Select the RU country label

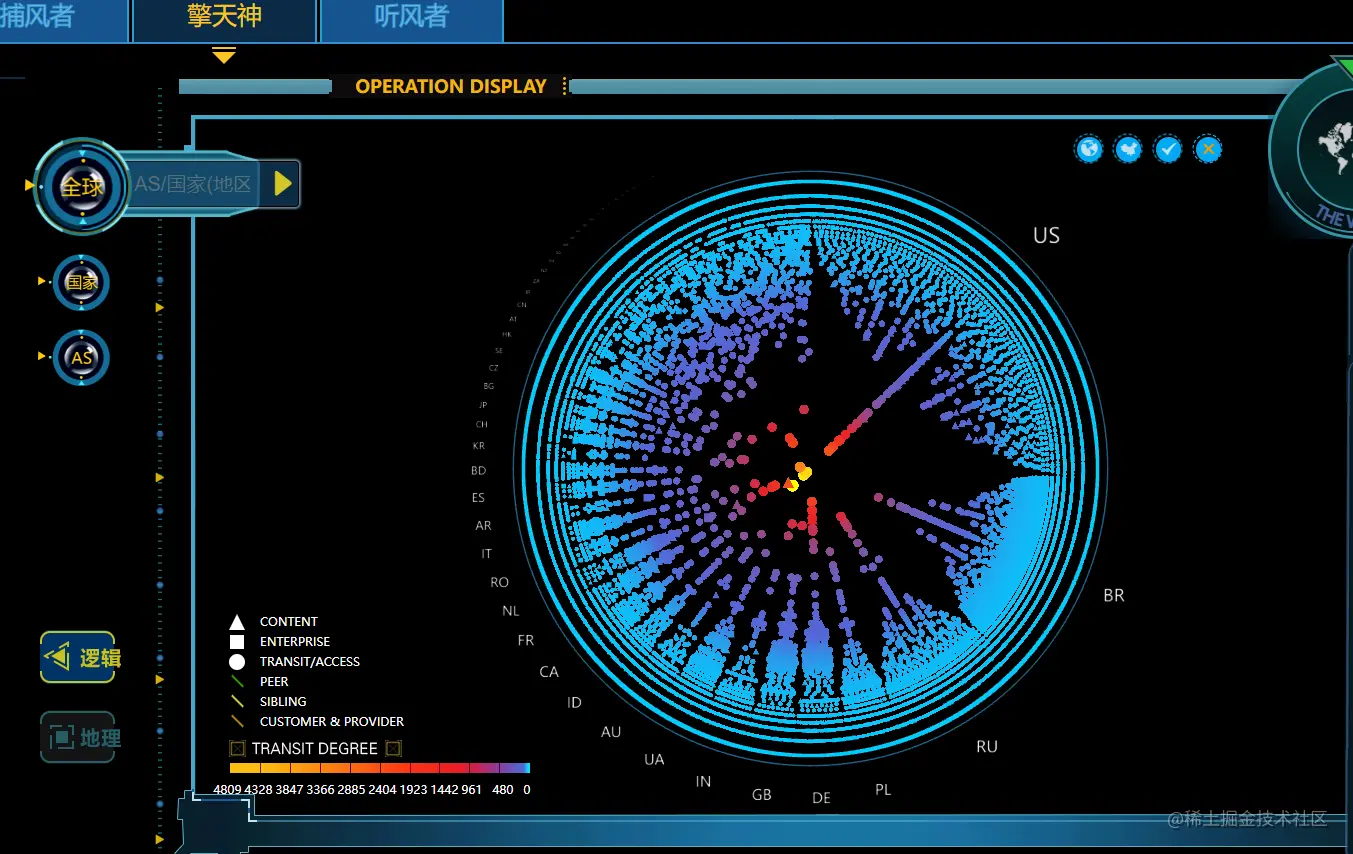click(x=987, y=747)
